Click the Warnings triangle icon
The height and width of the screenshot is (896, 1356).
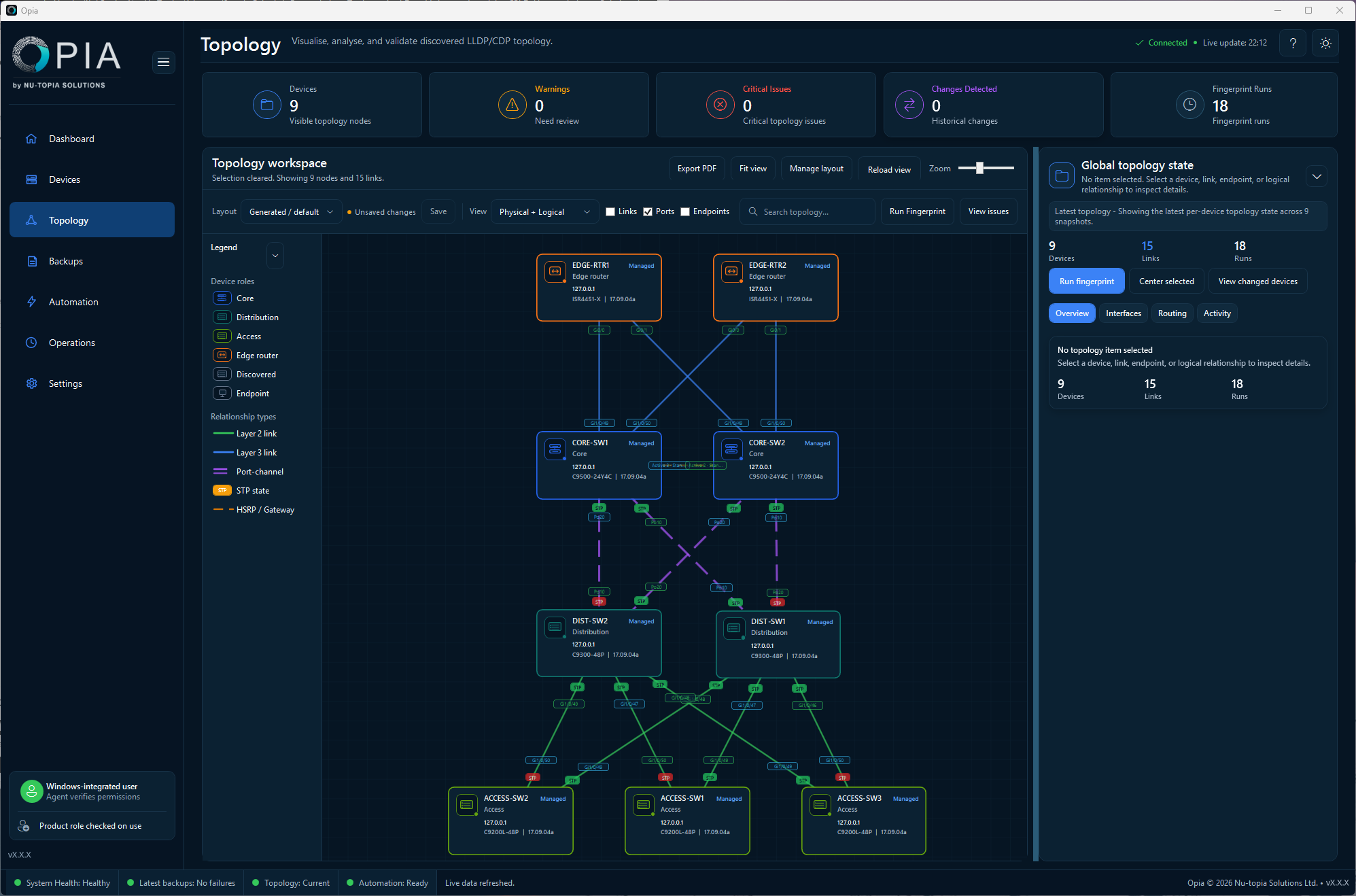[512, 105]
